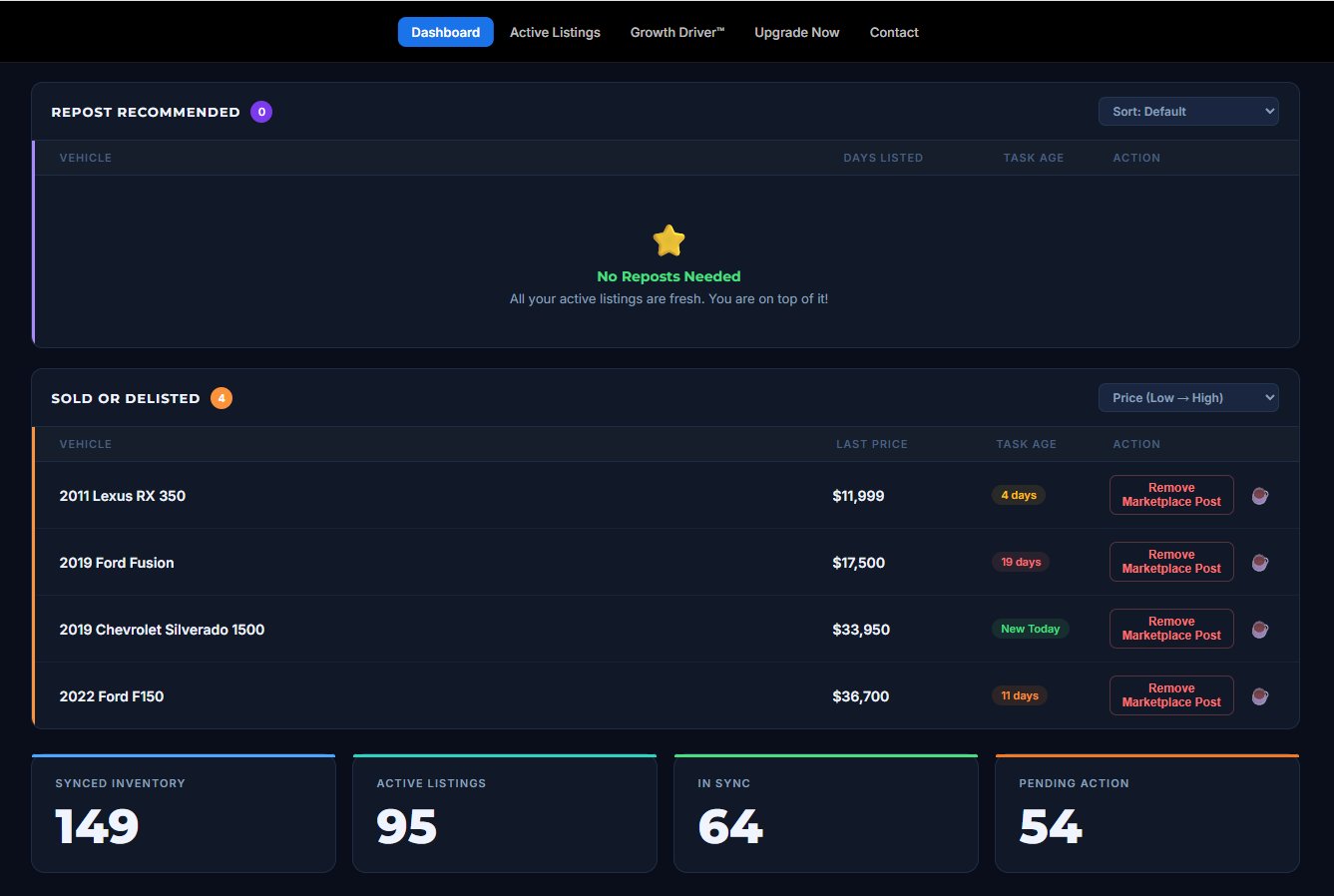
Task: Open the Active Listings tab
Action: [555, 32]
